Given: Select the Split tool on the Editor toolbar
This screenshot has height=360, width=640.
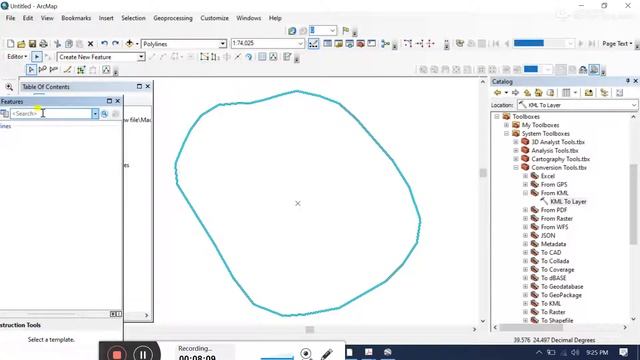Looking at the screenshot, I should [238, 57].
